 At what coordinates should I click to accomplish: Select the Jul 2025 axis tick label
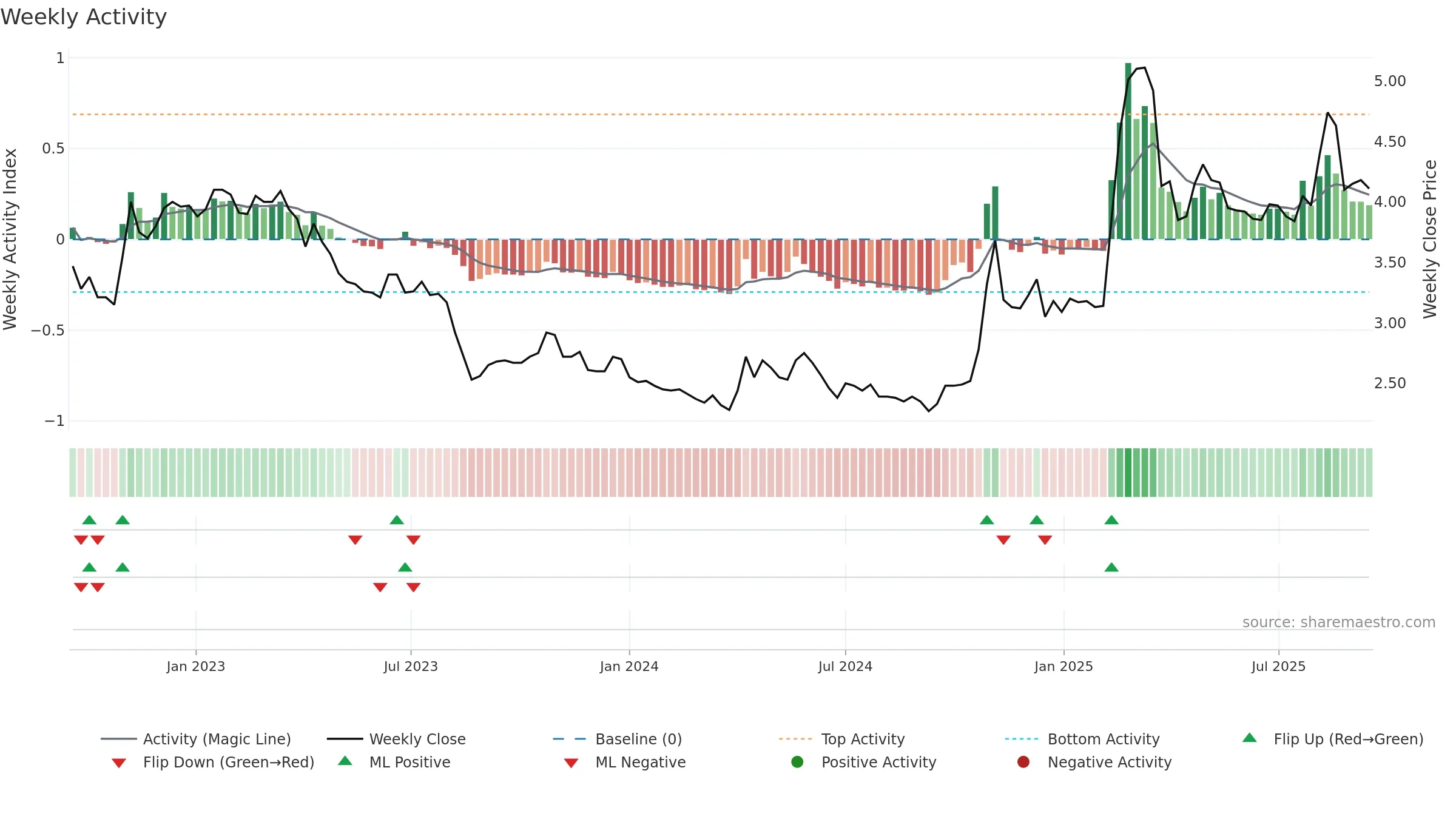tap(1278, 666)
